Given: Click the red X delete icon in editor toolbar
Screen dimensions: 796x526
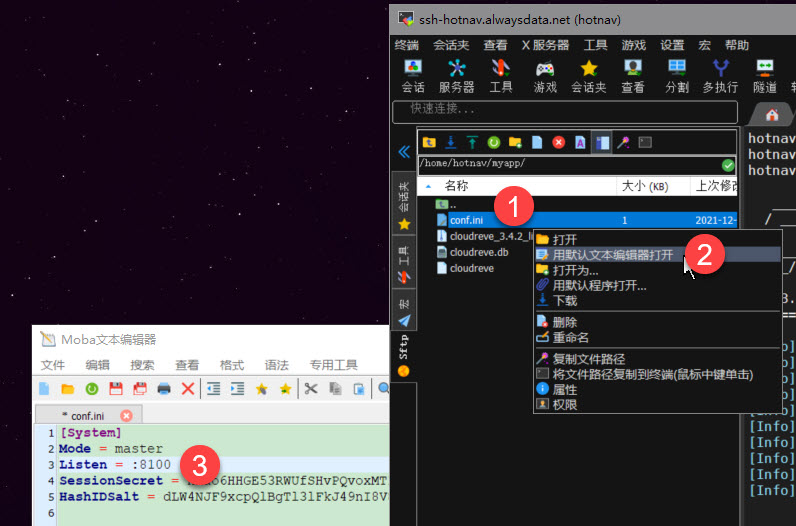Looking at the screenshot, I should (188, 389).
